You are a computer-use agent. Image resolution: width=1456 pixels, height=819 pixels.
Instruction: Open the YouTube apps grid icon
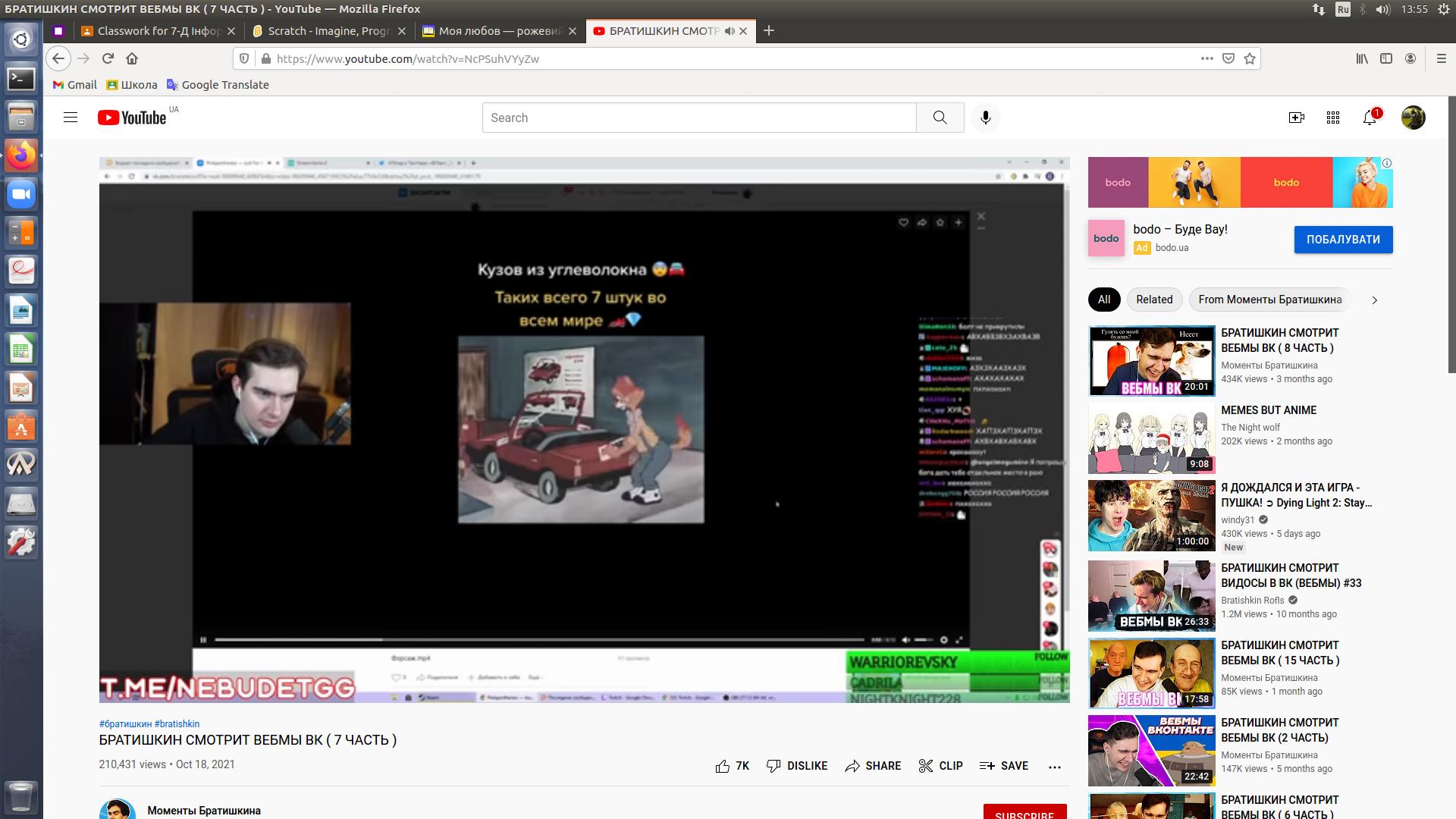[x=1333, y=118]
